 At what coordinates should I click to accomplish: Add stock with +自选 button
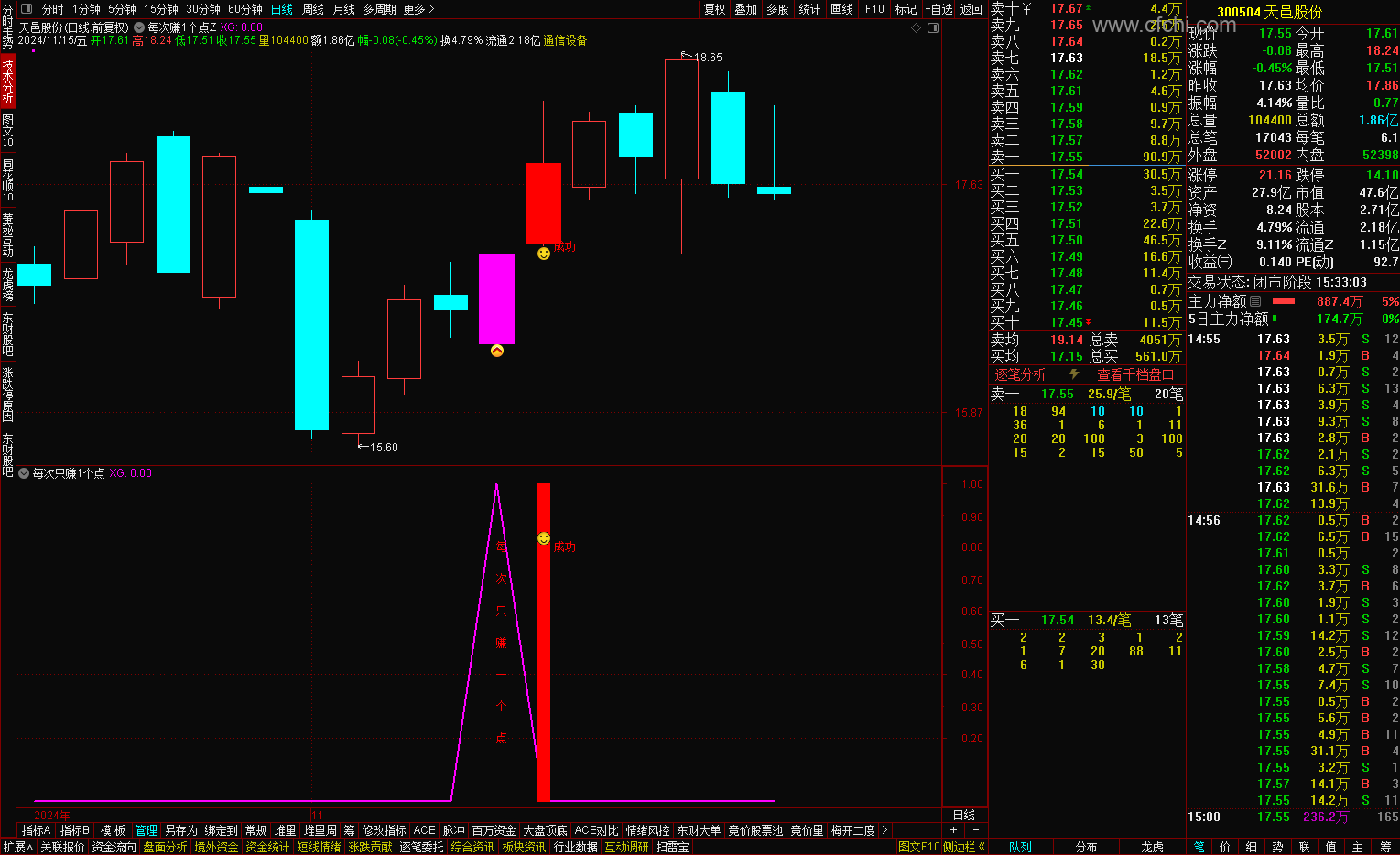point(939,9)
